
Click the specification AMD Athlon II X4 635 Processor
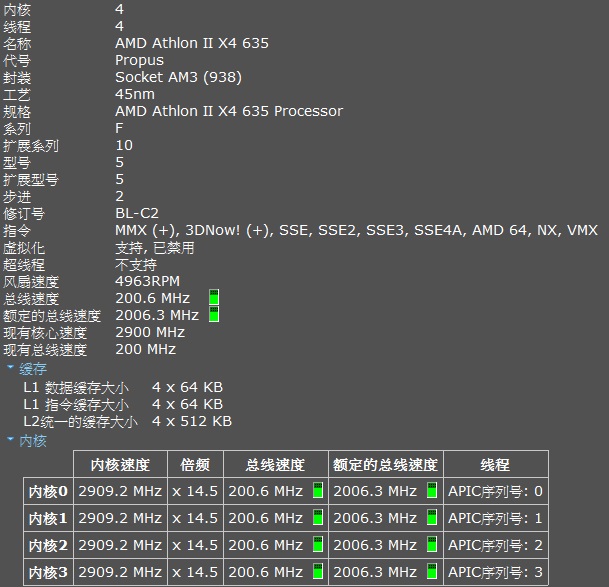229,111
